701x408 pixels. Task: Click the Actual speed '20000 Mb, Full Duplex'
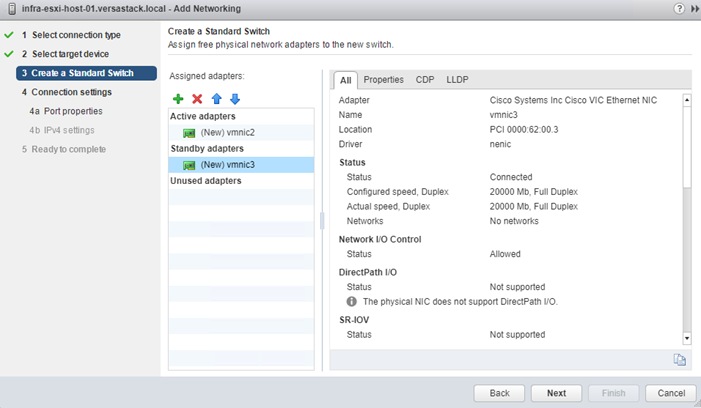(x=533, y=206)
